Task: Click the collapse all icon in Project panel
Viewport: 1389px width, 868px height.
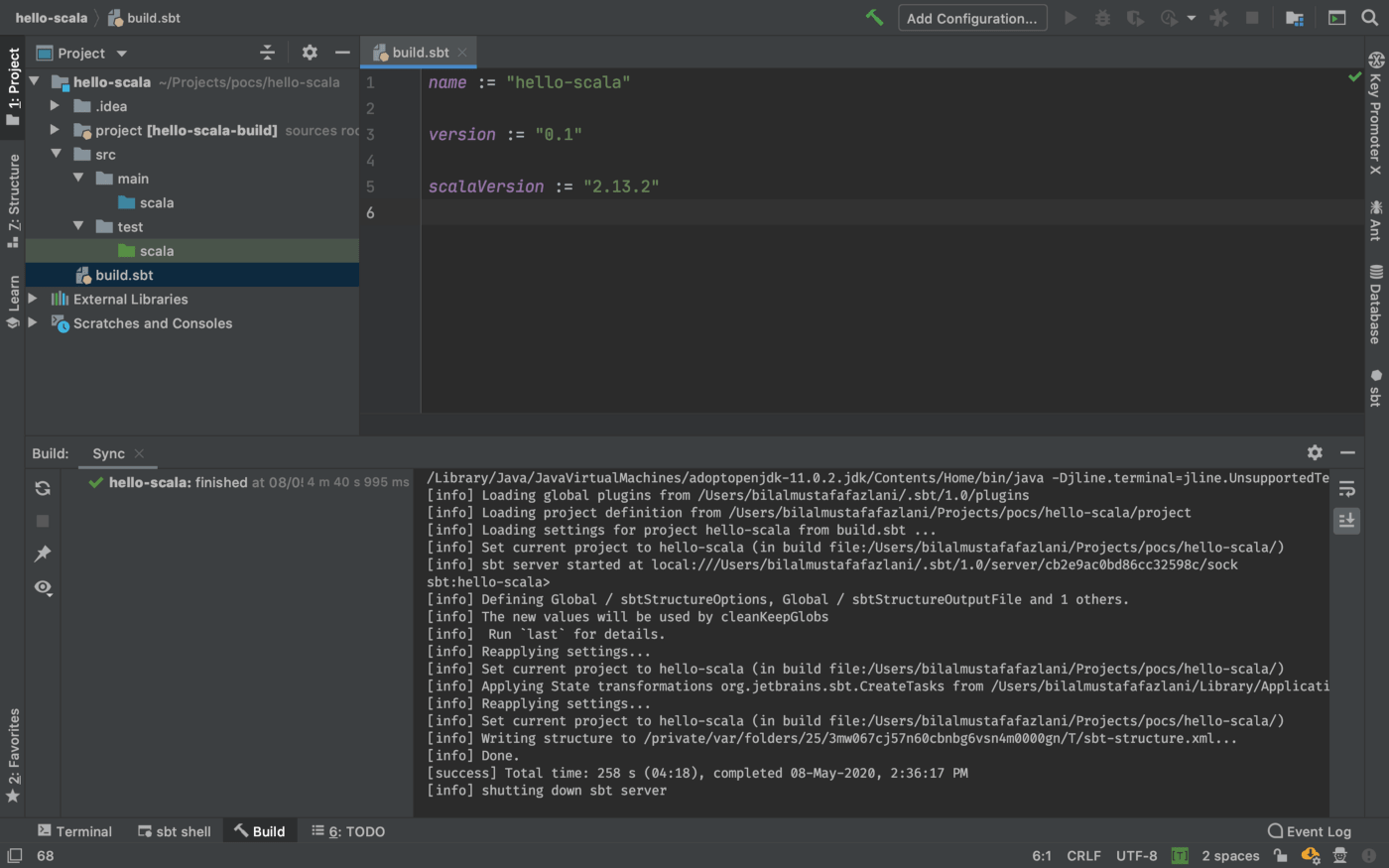Action: coord(267,53)
